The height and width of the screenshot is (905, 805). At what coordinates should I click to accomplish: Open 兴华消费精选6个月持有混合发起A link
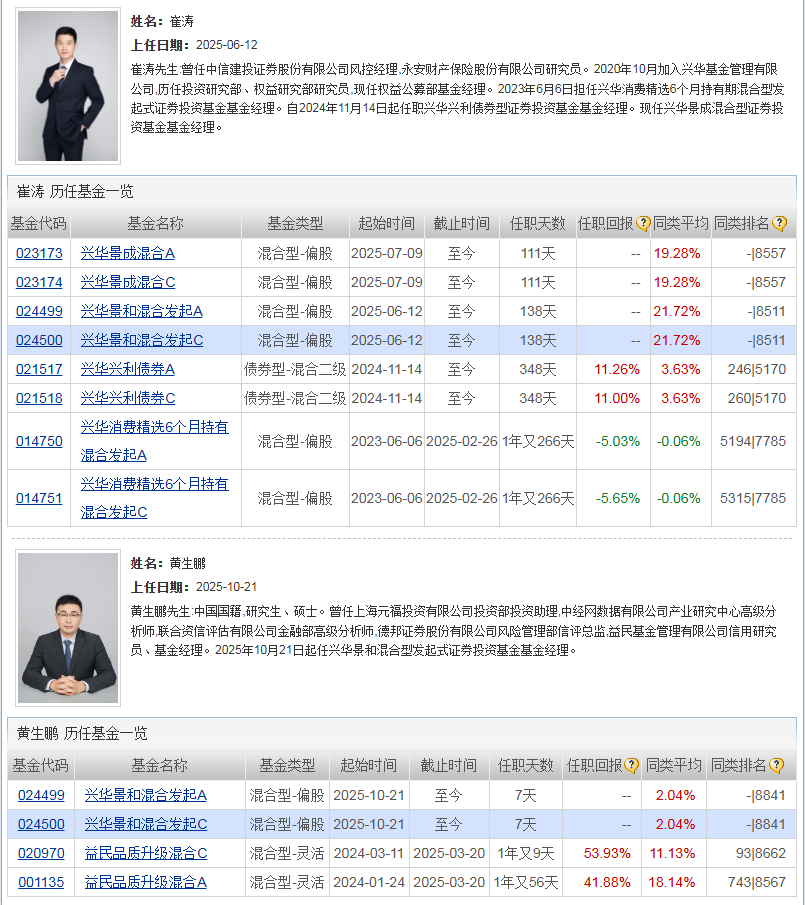click(x=154, y=441)
